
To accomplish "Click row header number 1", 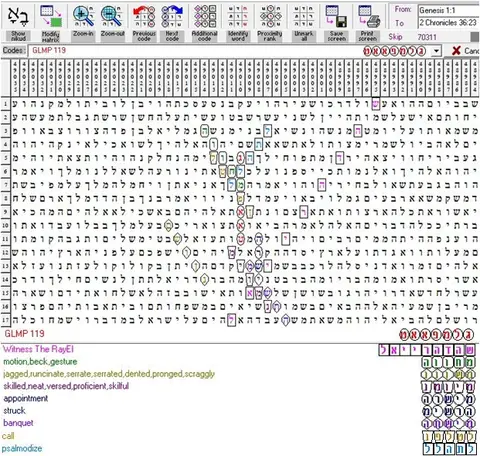I will tap(5, 104).
